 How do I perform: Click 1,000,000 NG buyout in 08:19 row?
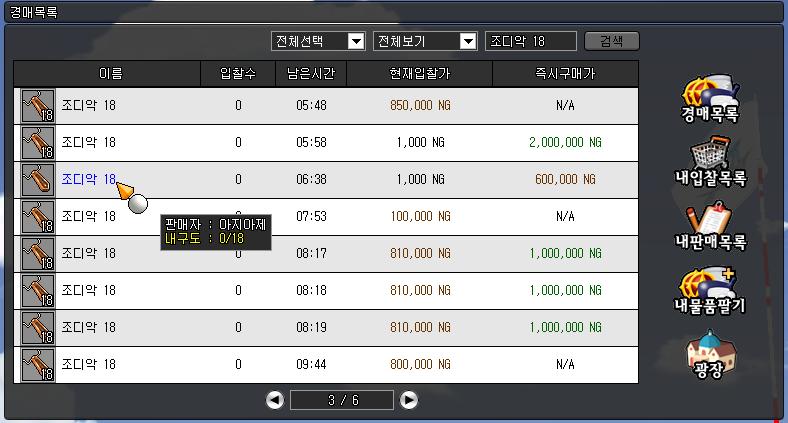(565, 328)
